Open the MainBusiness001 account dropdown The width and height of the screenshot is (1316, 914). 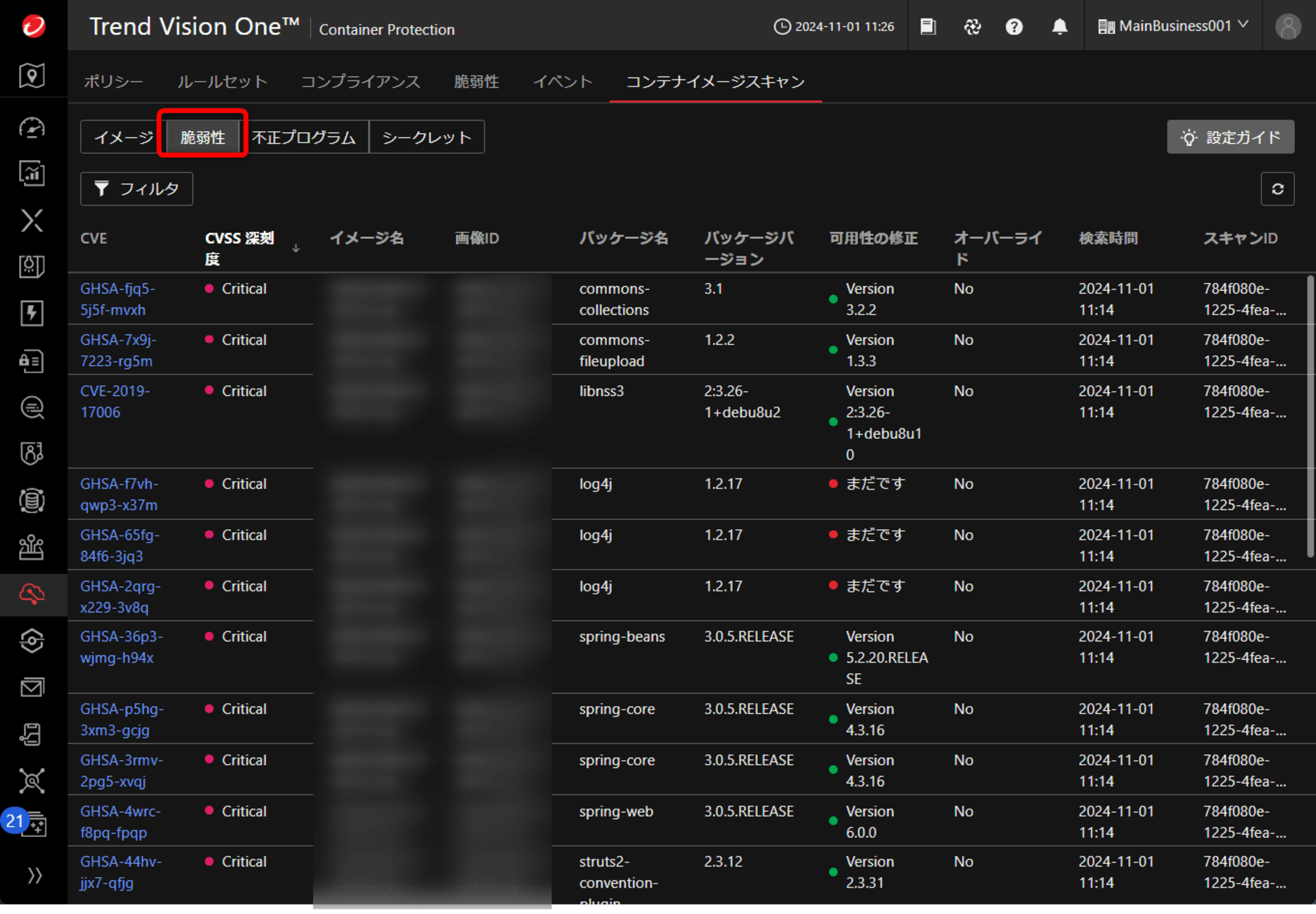click(1173, 26)
